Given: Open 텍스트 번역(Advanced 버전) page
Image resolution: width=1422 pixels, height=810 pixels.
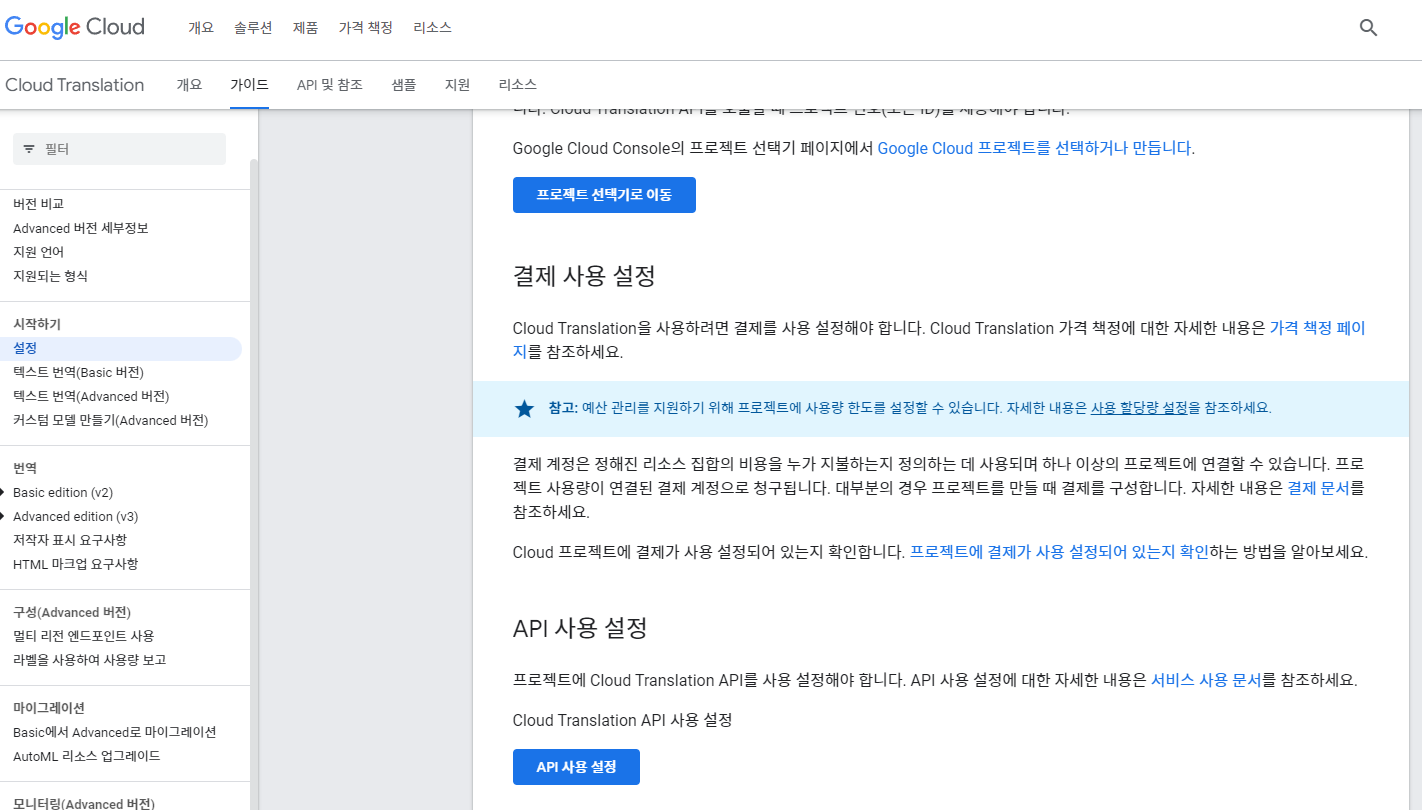Looking at the screenshot, I should pos(91,396).
